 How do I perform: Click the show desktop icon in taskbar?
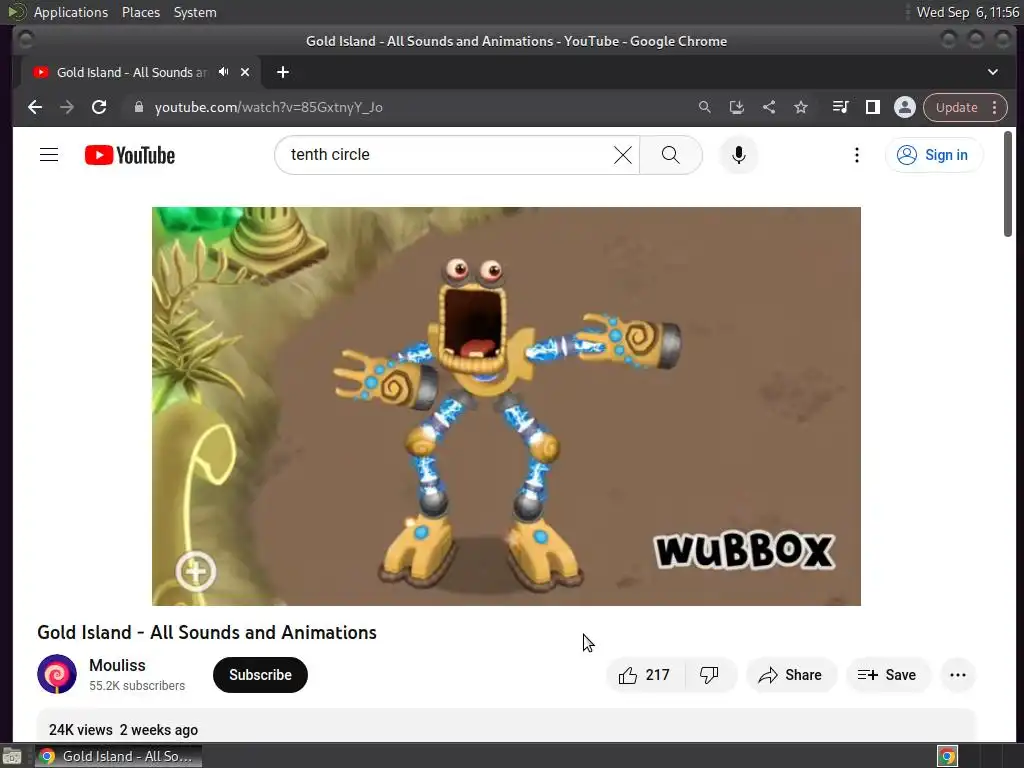click(12, 756)
